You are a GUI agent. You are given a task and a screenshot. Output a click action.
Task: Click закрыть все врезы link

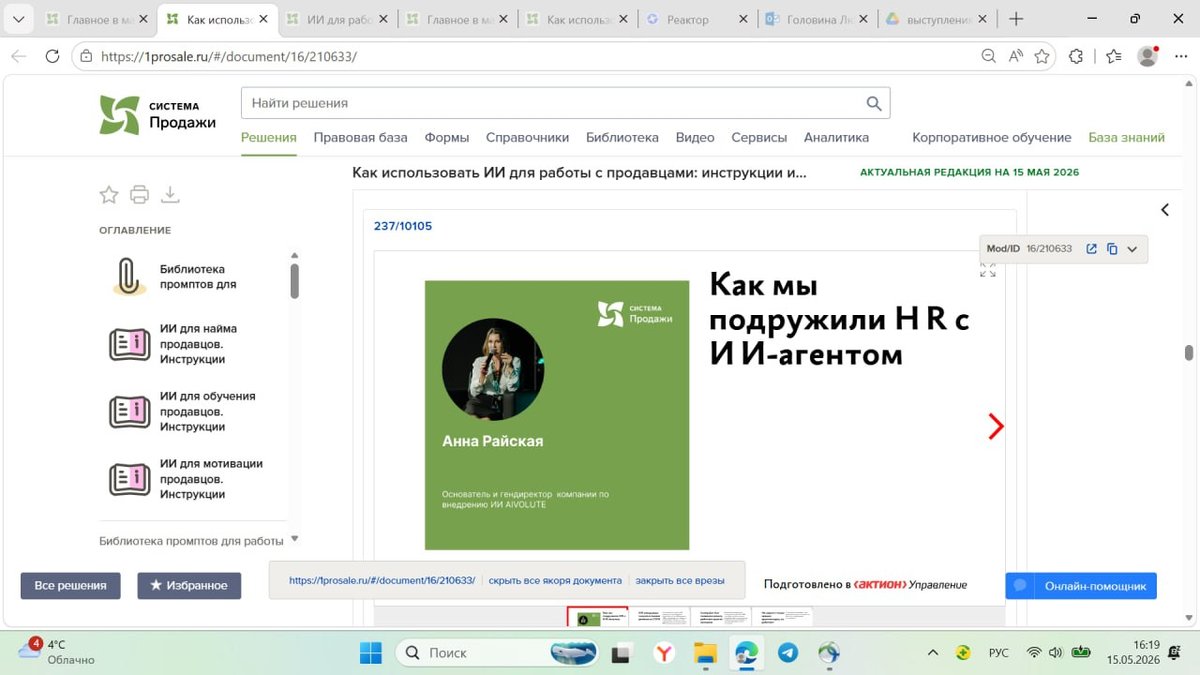pyautogui.click(x=680, y=580)
